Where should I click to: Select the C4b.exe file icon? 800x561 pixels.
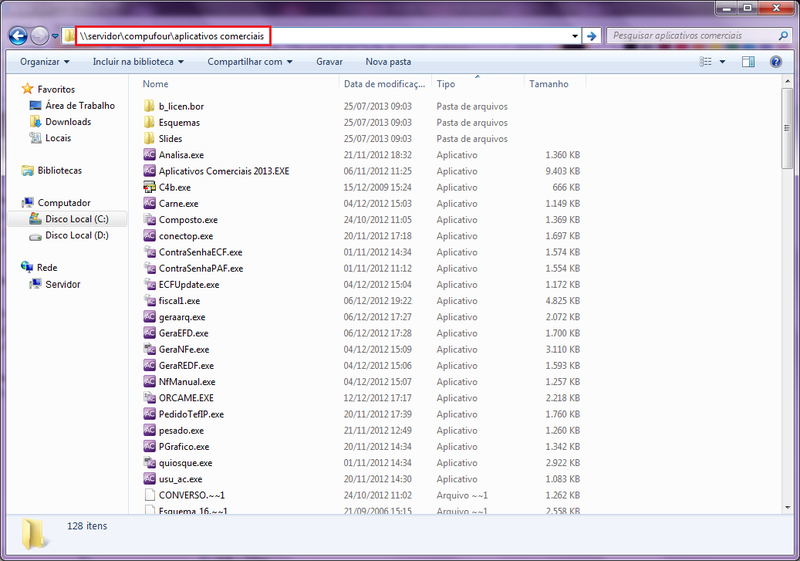click(x=150, y=187)
